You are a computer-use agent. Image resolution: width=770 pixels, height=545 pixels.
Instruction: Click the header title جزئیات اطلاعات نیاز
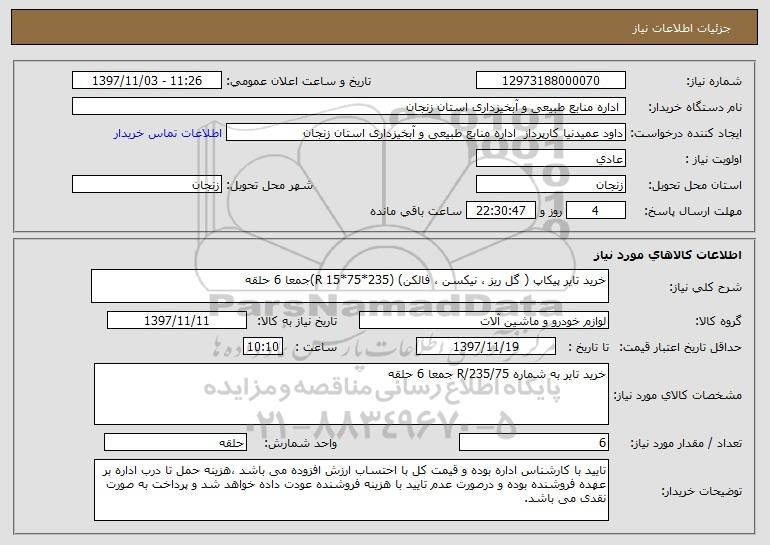(x=681, y=28)
